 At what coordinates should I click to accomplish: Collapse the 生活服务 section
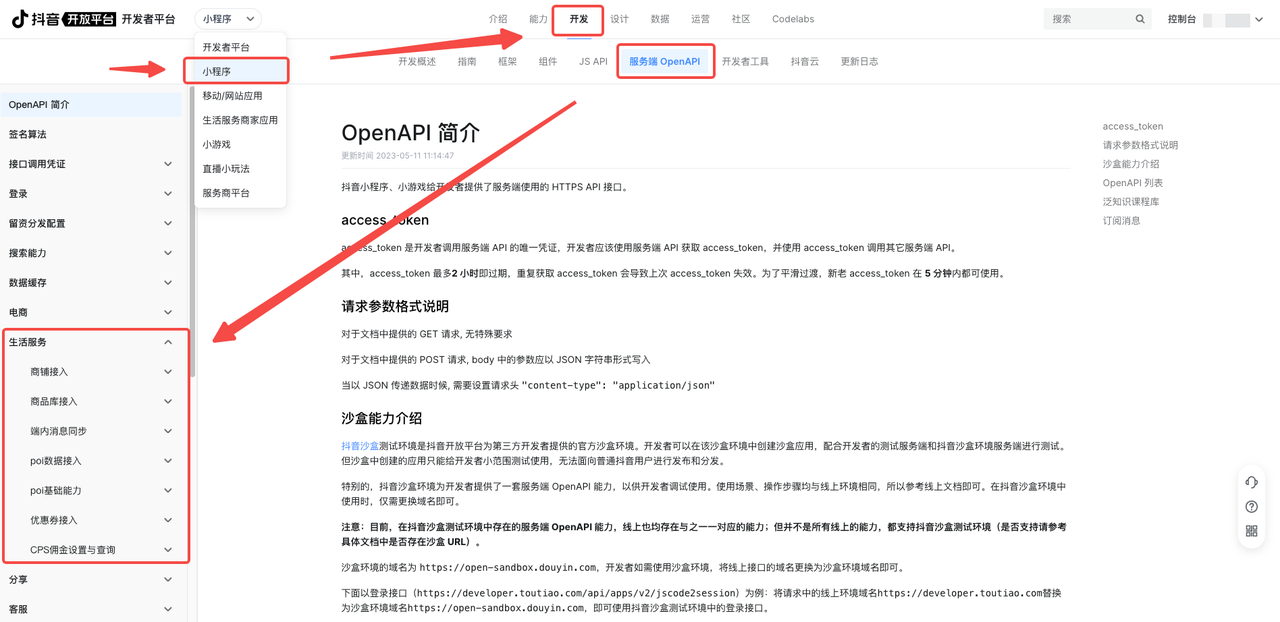point(168,342)
